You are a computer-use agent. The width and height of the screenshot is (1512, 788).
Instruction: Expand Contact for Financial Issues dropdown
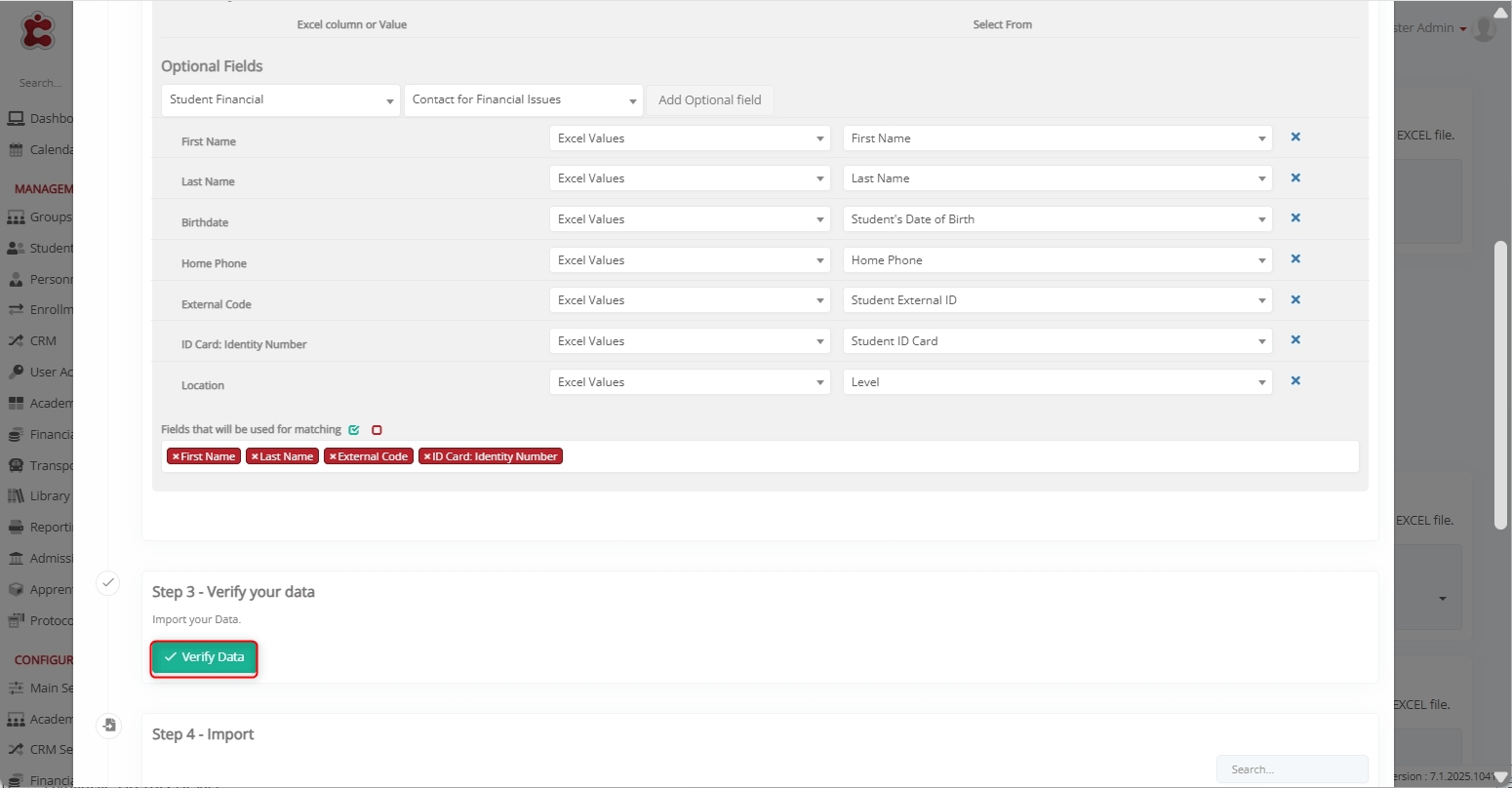point(523,100)
